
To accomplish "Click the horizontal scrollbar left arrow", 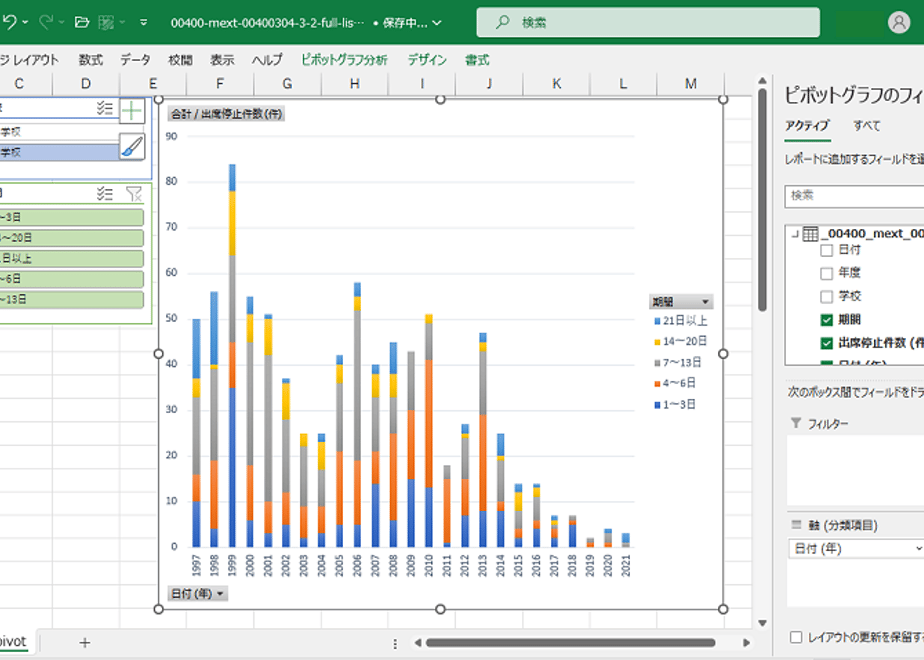I will pos(418,642).
